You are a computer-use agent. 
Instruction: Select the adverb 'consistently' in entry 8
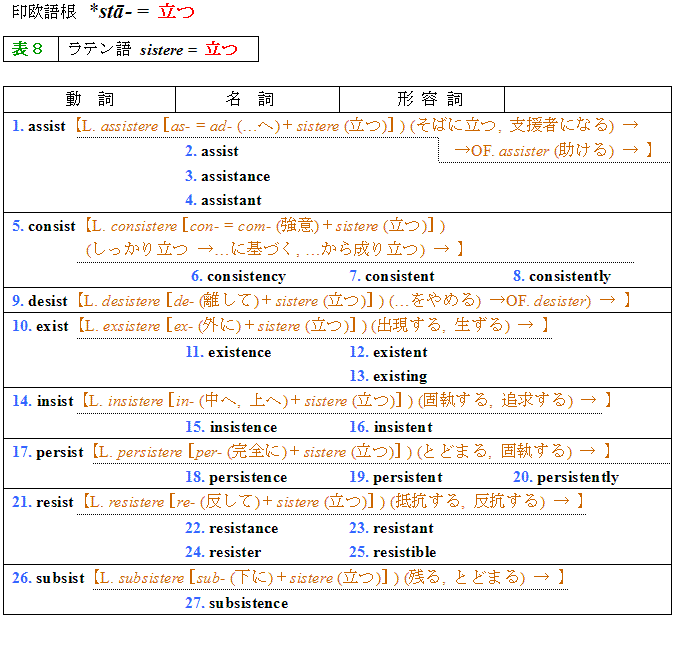[x=569, y=276]
